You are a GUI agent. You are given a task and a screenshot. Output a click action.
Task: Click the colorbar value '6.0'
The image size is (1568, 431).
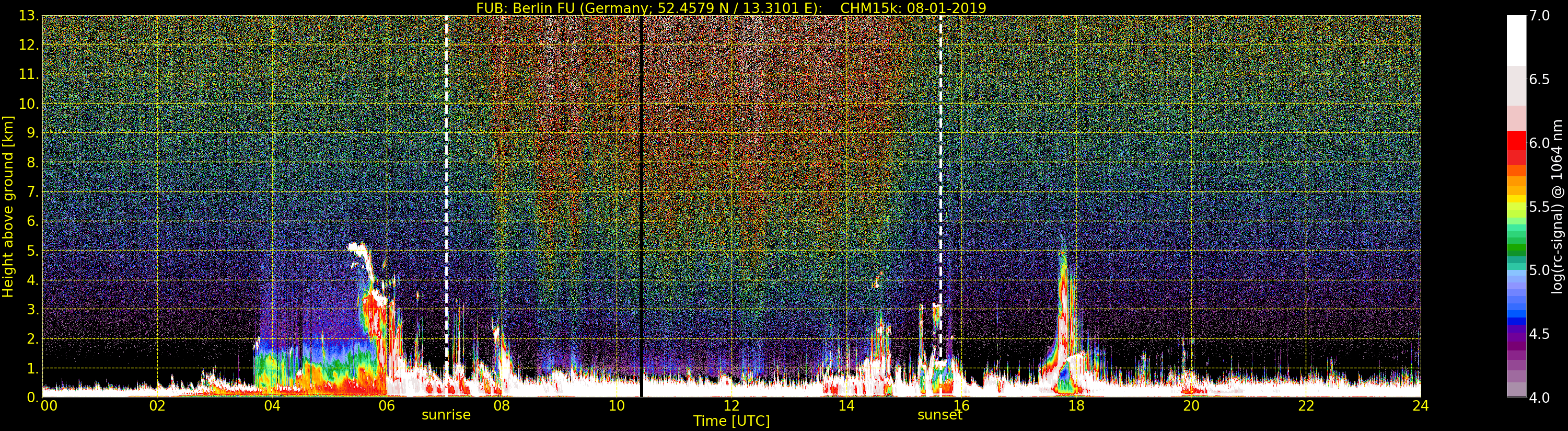(1539, 143)
